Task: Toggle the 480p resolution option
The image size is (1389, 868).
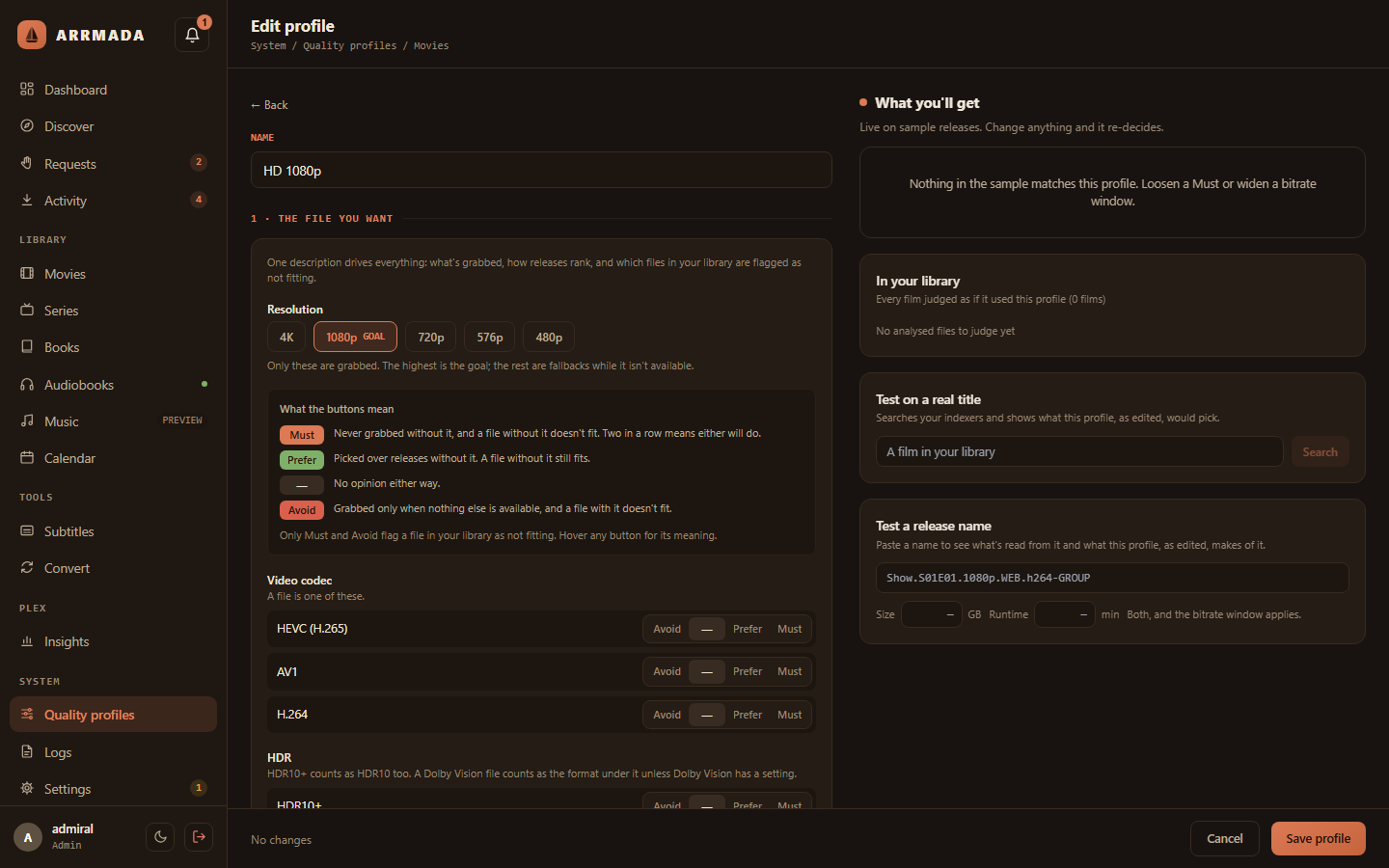Action: 549,337
